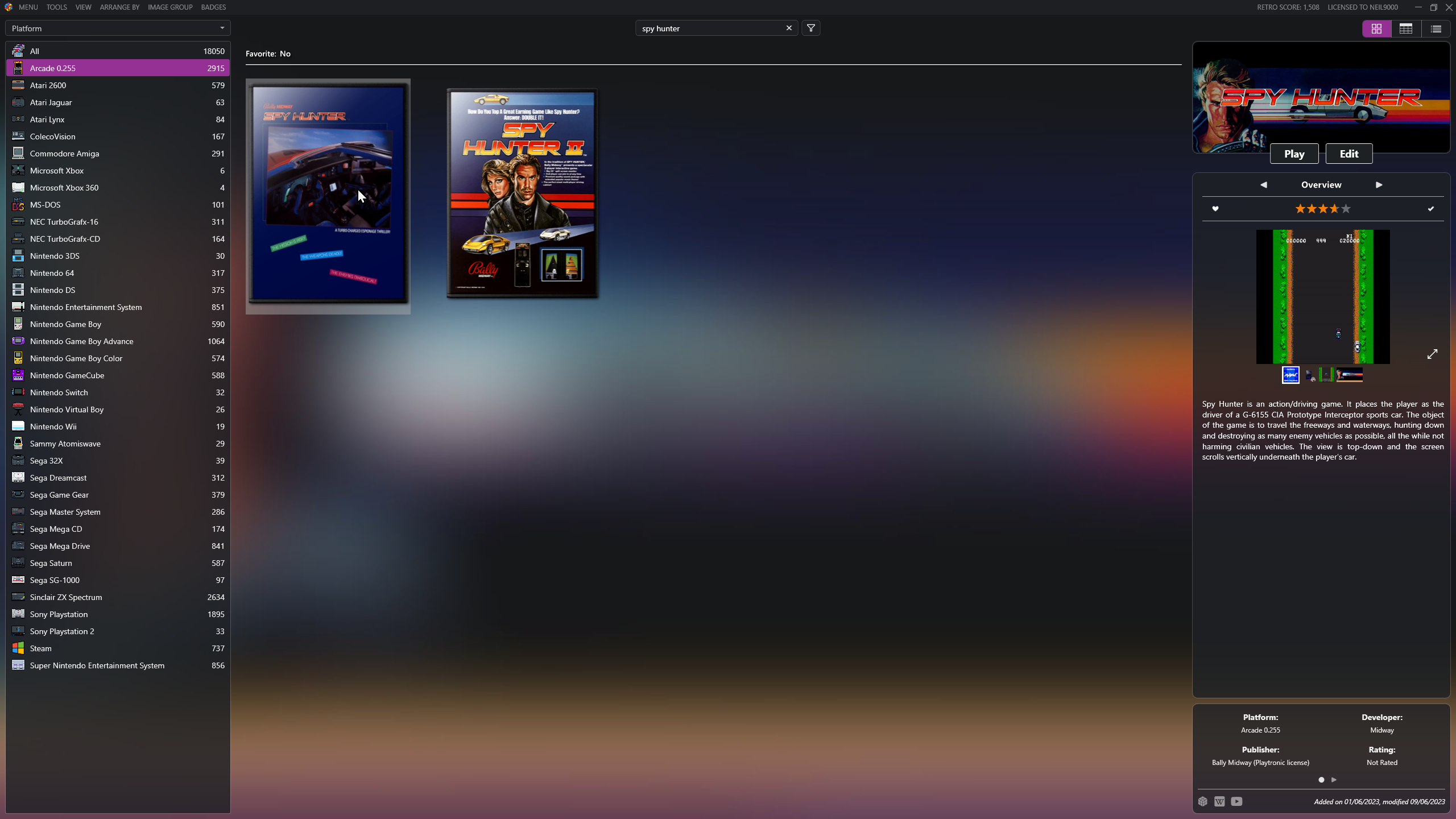Click the RETRO SCORE: 1,508 text

pos(1288,7)
